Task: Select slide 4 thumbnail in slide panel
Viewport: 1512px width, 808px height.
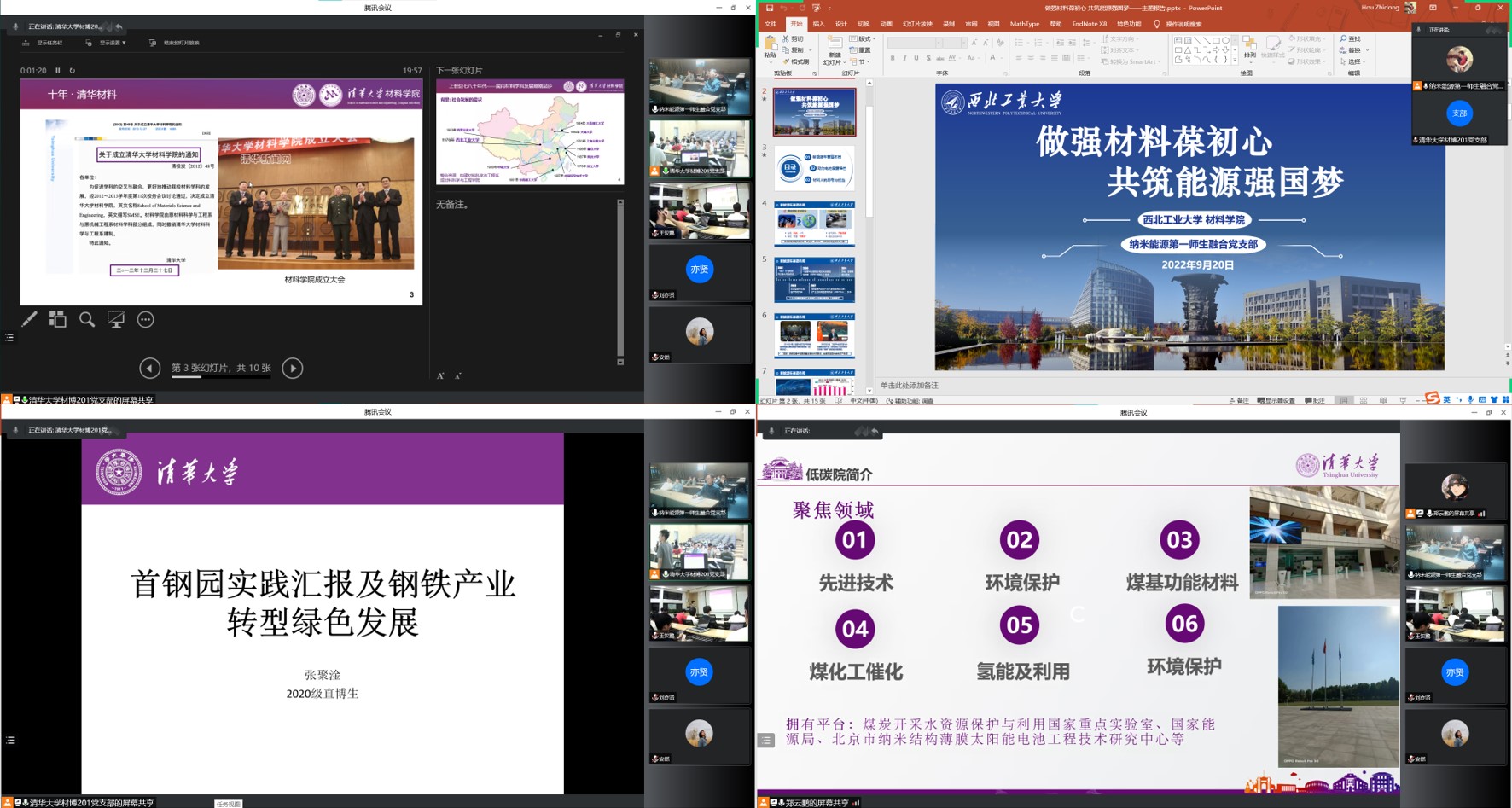Action: point(814,224)
